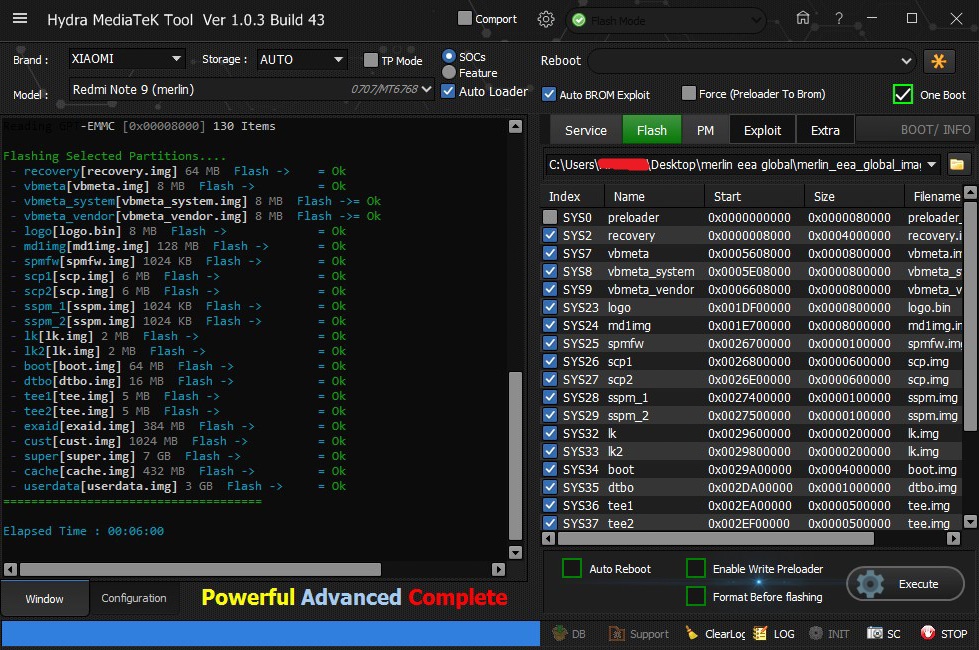
Task: Select the SYS35 dtbo partition row
Action: tap(752, 487)
